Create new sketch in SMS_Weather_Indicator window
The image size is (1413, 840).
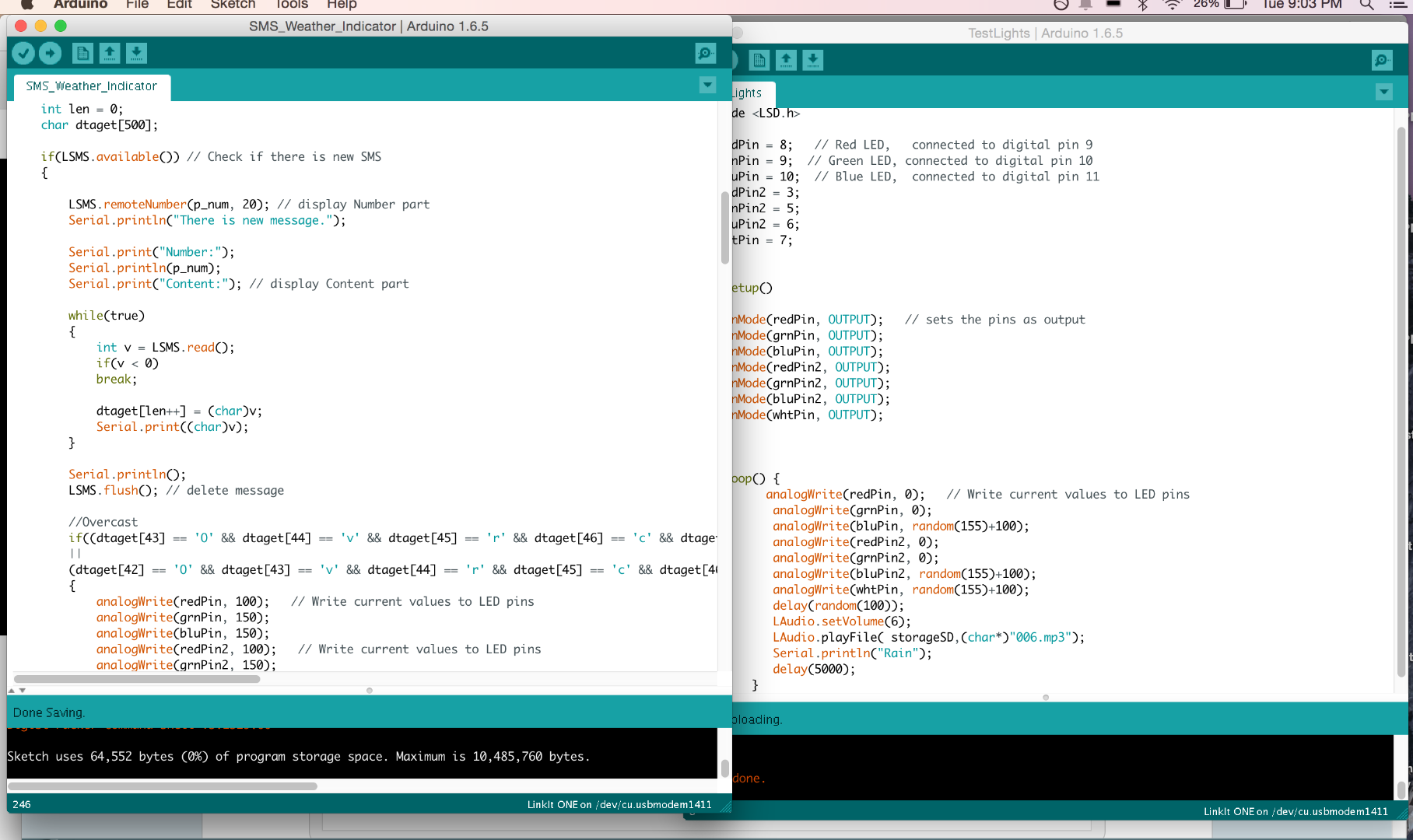pos(82,53)
